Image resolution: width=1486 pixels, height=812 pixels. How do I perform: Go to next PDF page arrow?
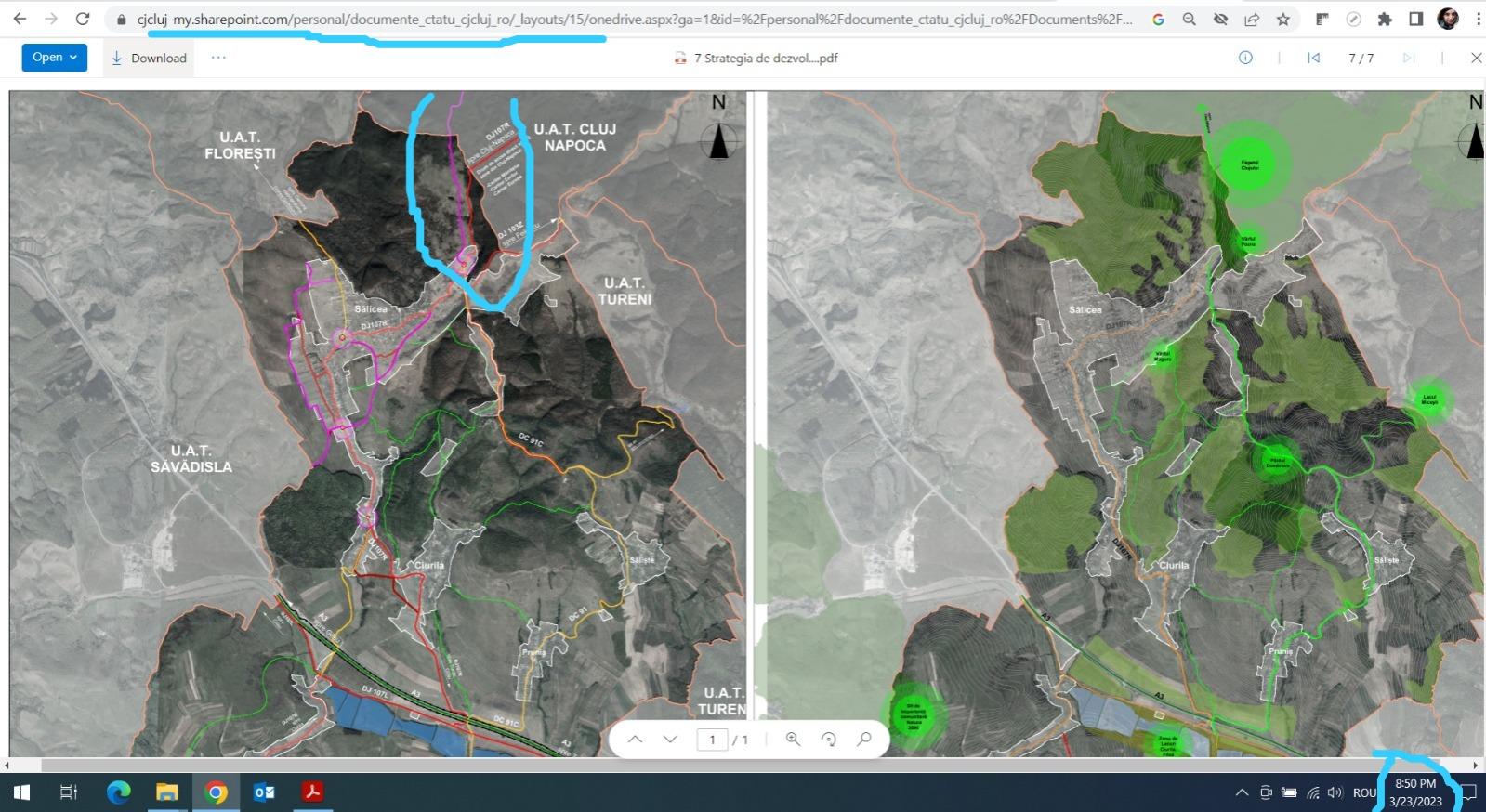click(670, 740)
